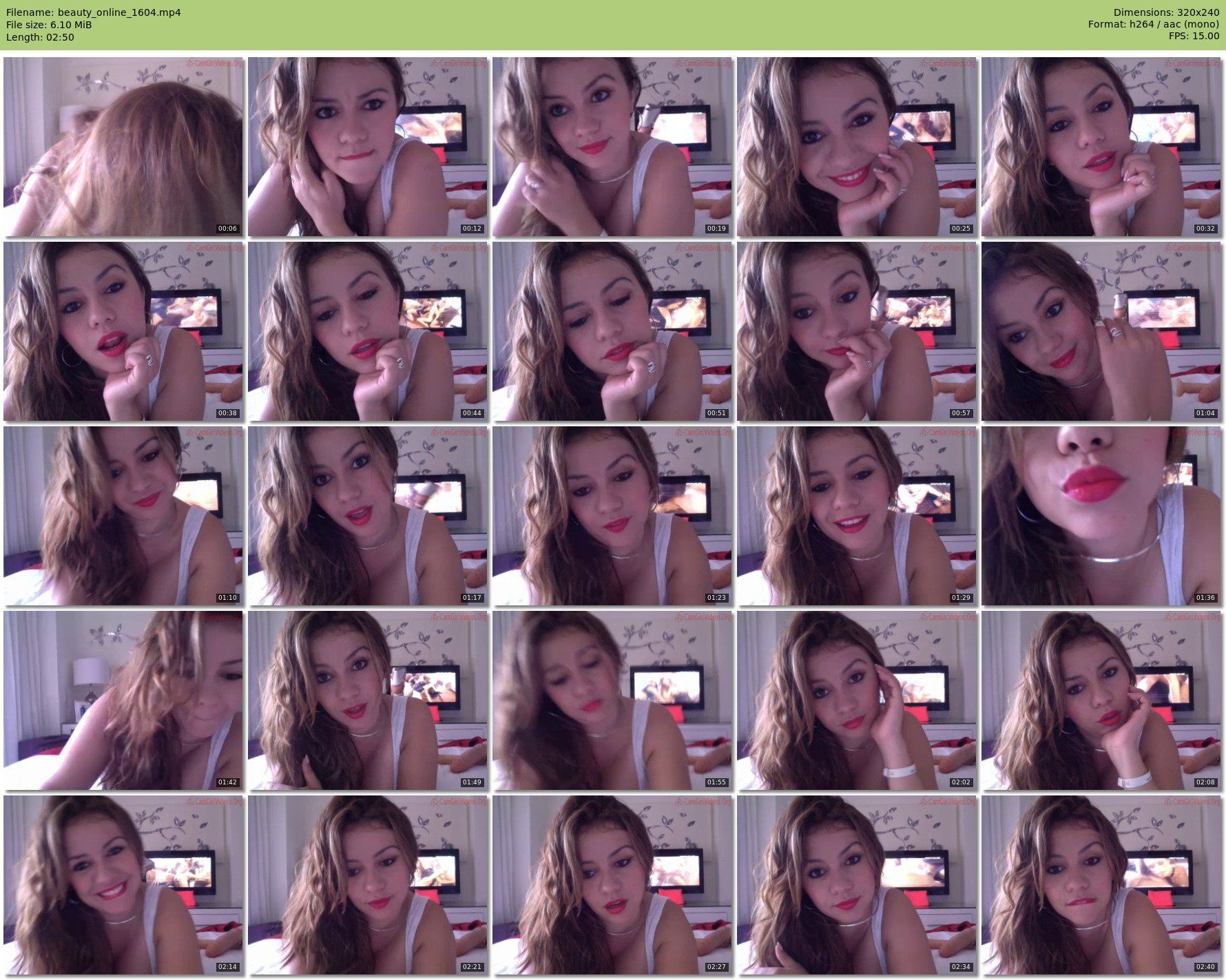Select the thumbnail marked 02:21

(368, 885)
